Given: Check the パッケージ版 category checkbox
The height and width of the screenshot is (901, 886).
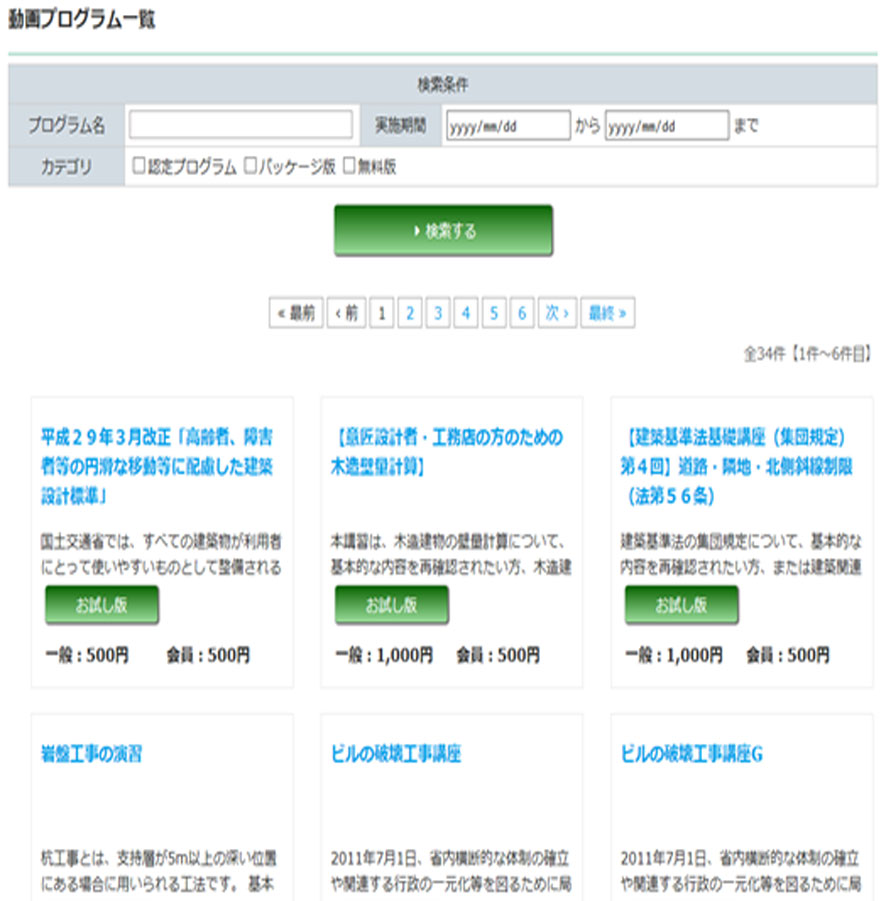Looking at the screenshot, I should pyautogui.click(x=251, y=166).
